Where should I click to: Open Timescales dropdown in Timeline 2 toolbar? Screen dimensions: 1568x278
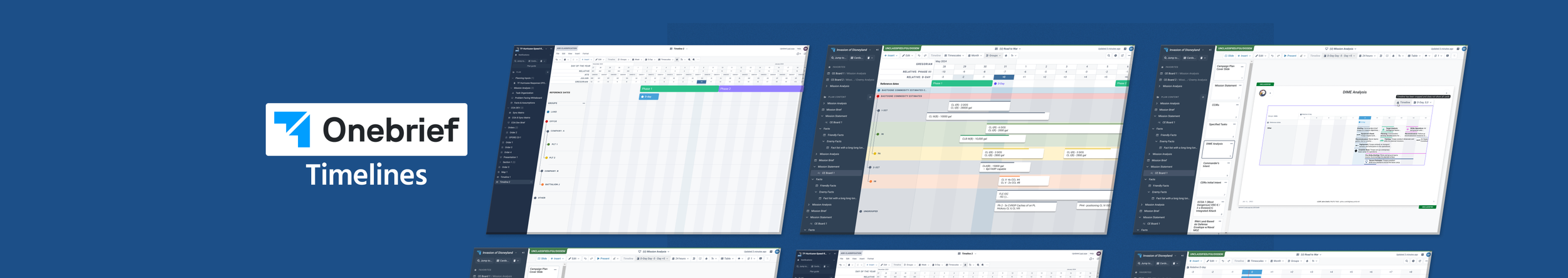(665, 60)
